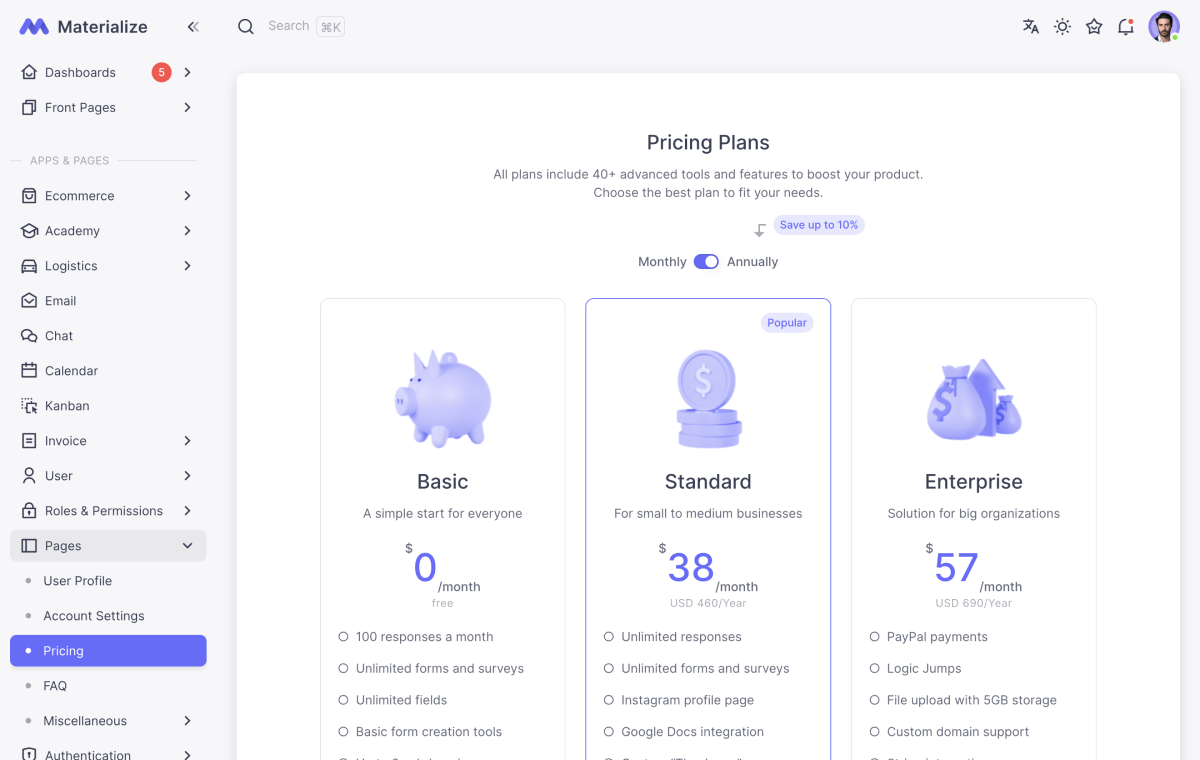The image size is (1200, 760).
Task: Open the language translation icon
Action: (x=1030, y=26)
